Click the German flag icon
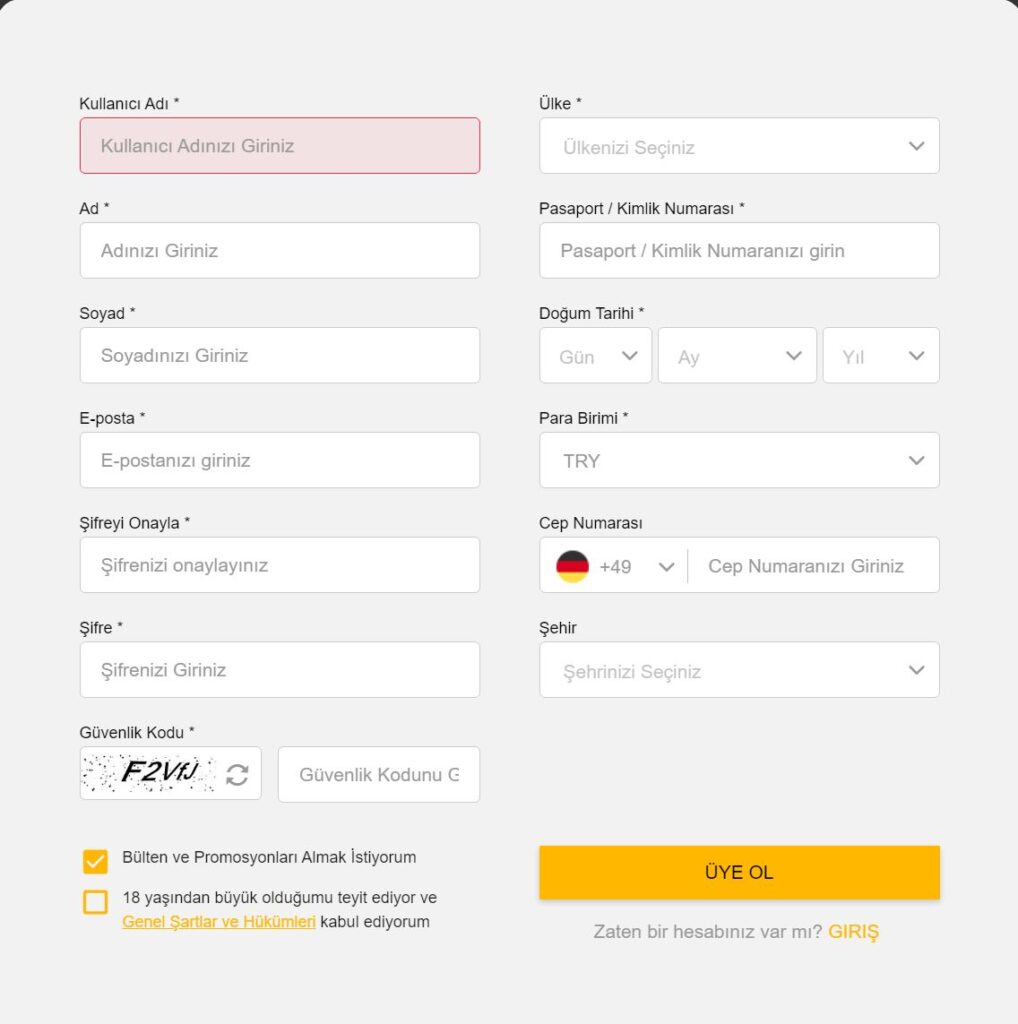Viewport: 1018px width, 1024px height. (x=573, y=566)
